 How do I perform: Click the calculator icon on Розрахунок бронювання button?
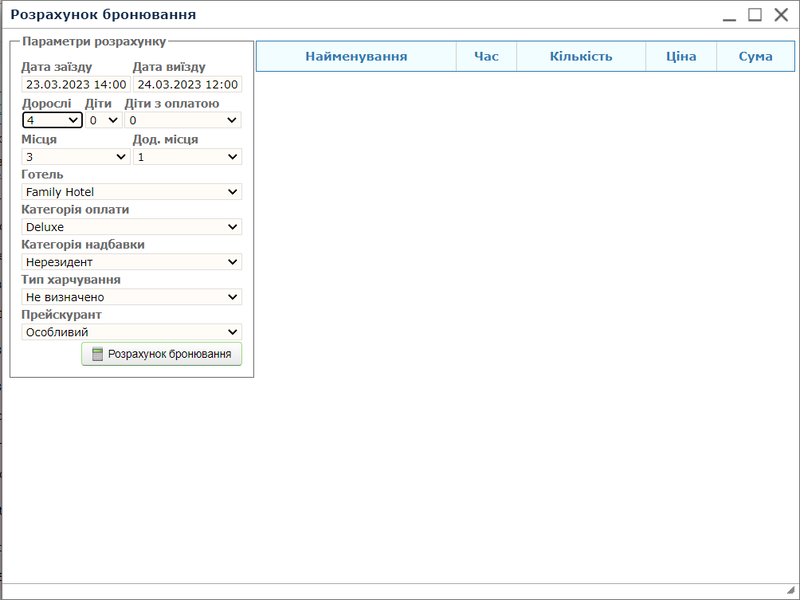point(97,354)
